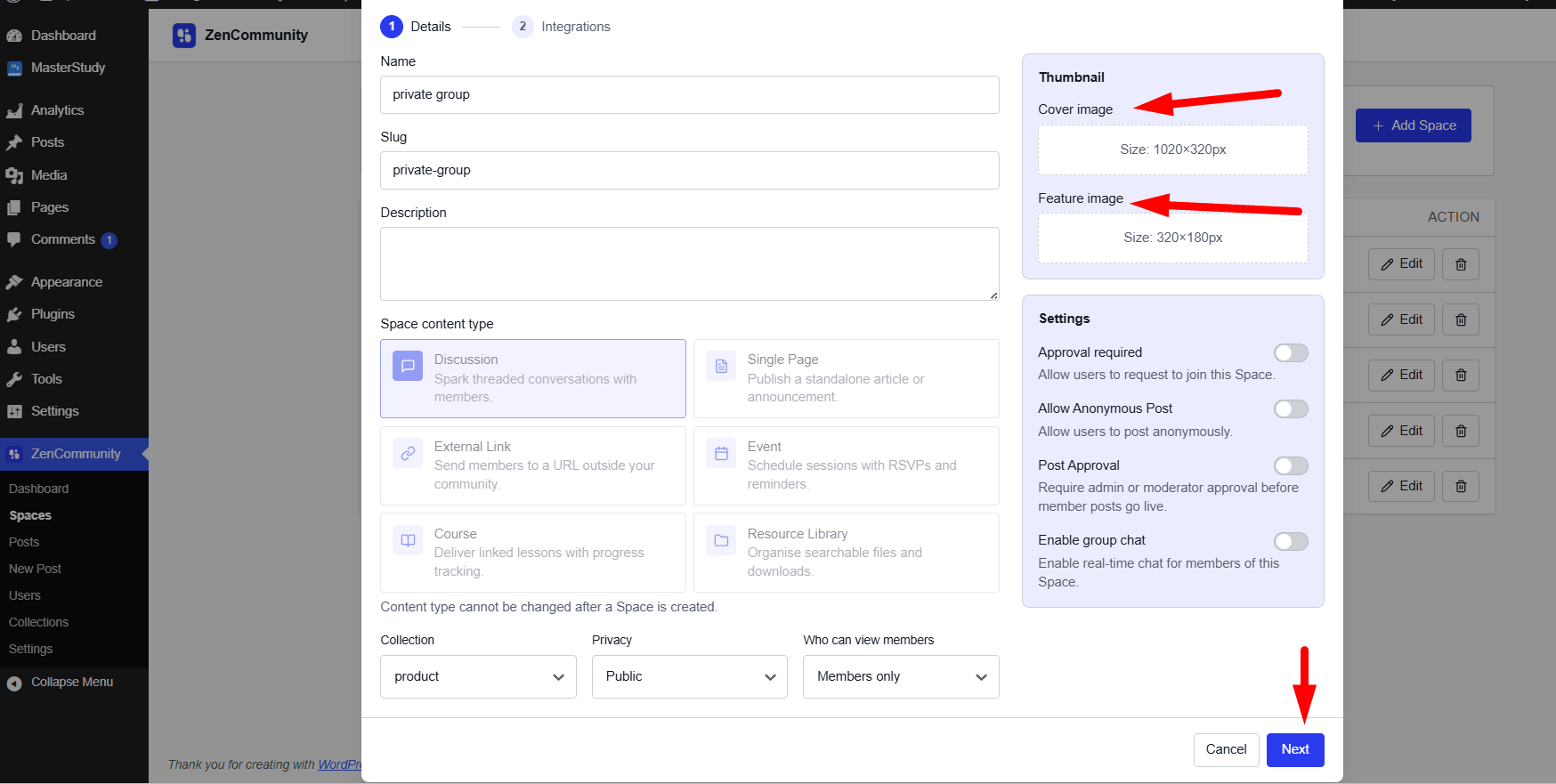The image size is (1556, 784).
Task: Select the Event content type card
Action: click(847, 465)
